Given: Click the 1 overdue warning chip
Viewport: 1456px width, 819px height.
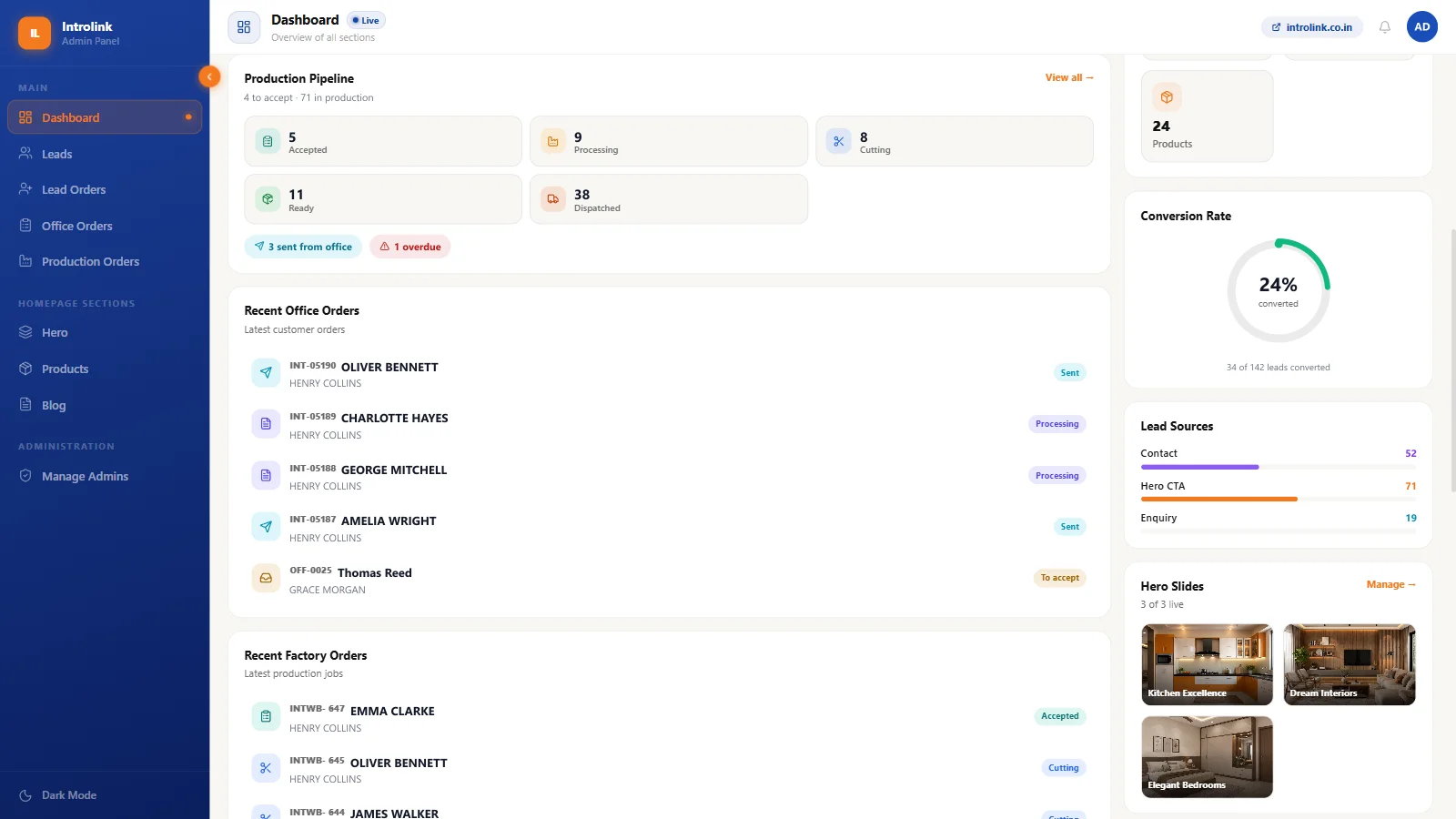Looking at the screenshot, I should click(x=410, y=247).
